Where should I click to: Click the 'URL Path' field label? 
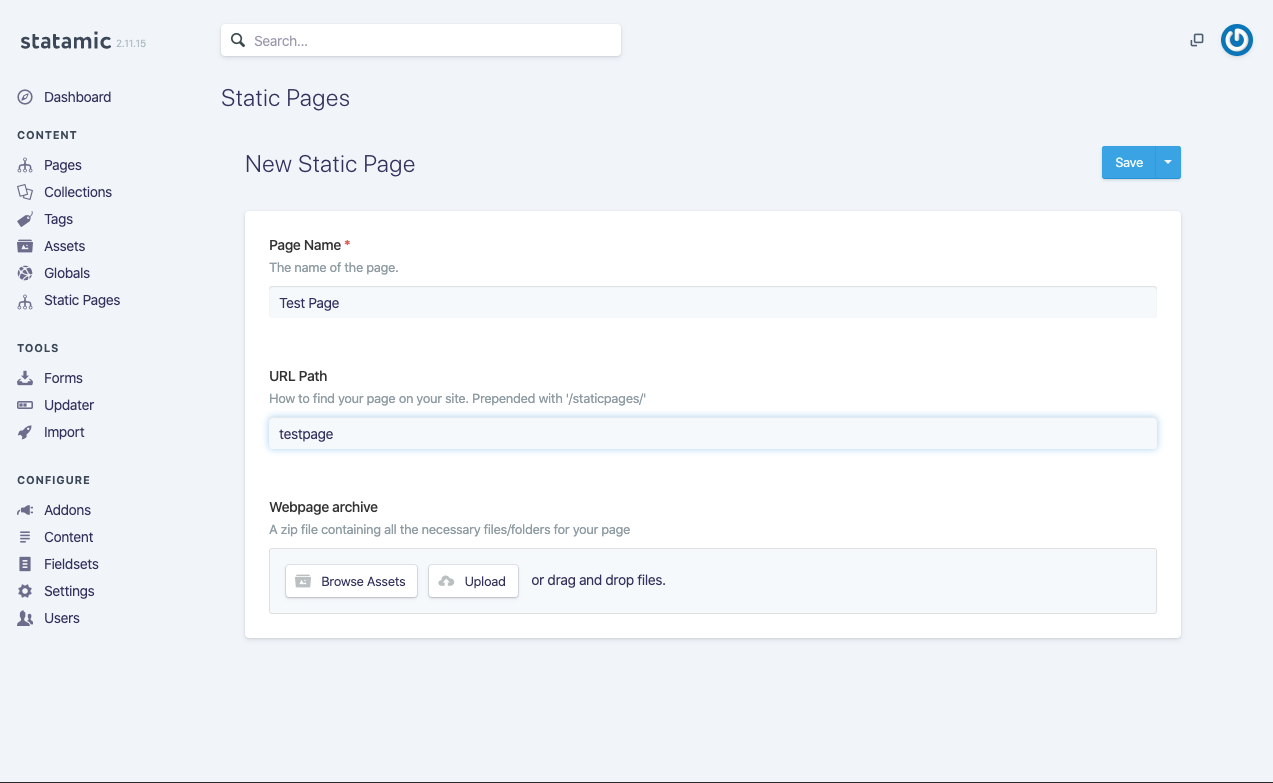298,376
